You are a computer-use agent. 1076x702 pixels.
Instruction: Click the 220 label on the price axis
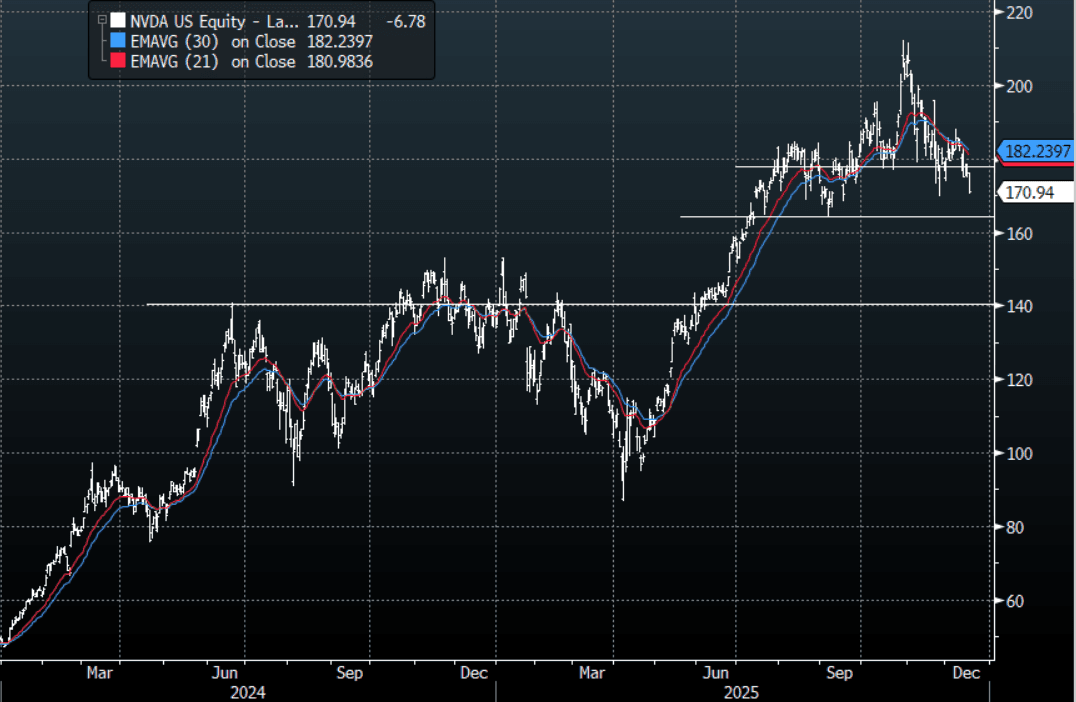click(1021, 13)
